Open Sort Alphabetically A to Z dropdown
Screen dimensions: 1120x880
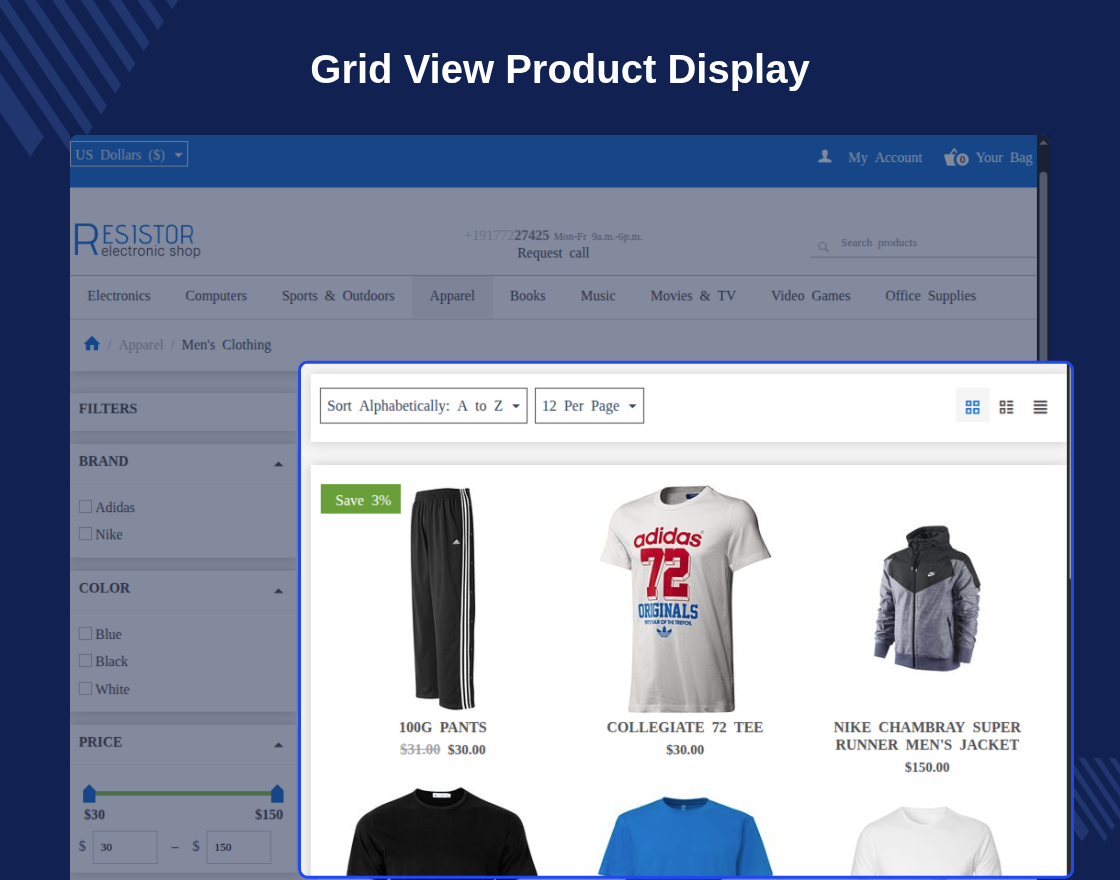(424, 406)
